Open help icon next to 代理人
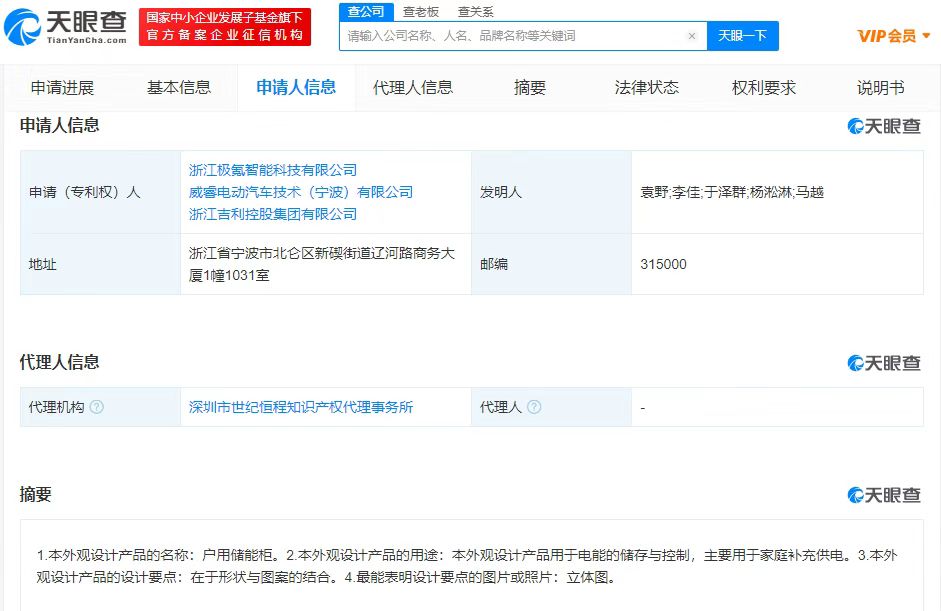 point(534,407)
